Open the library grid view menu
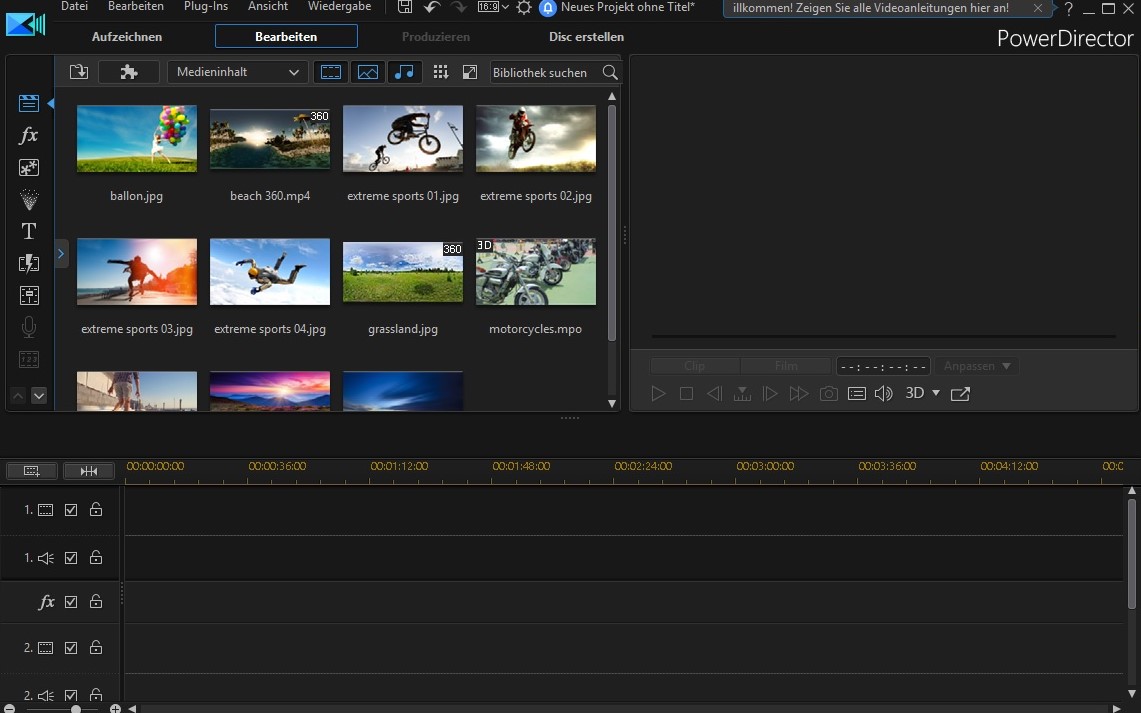The height and width of the screenshot is (713, 1141). point(440,72)
